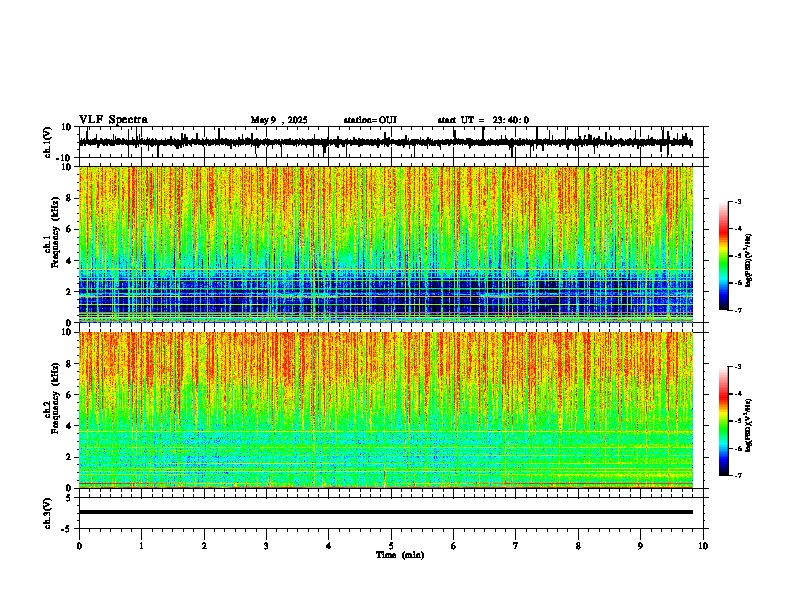Image resolution: width=792 pixels, height=612 pixels.
Task: Click the 4 tick on Time axis
Action: pos(329,546)
